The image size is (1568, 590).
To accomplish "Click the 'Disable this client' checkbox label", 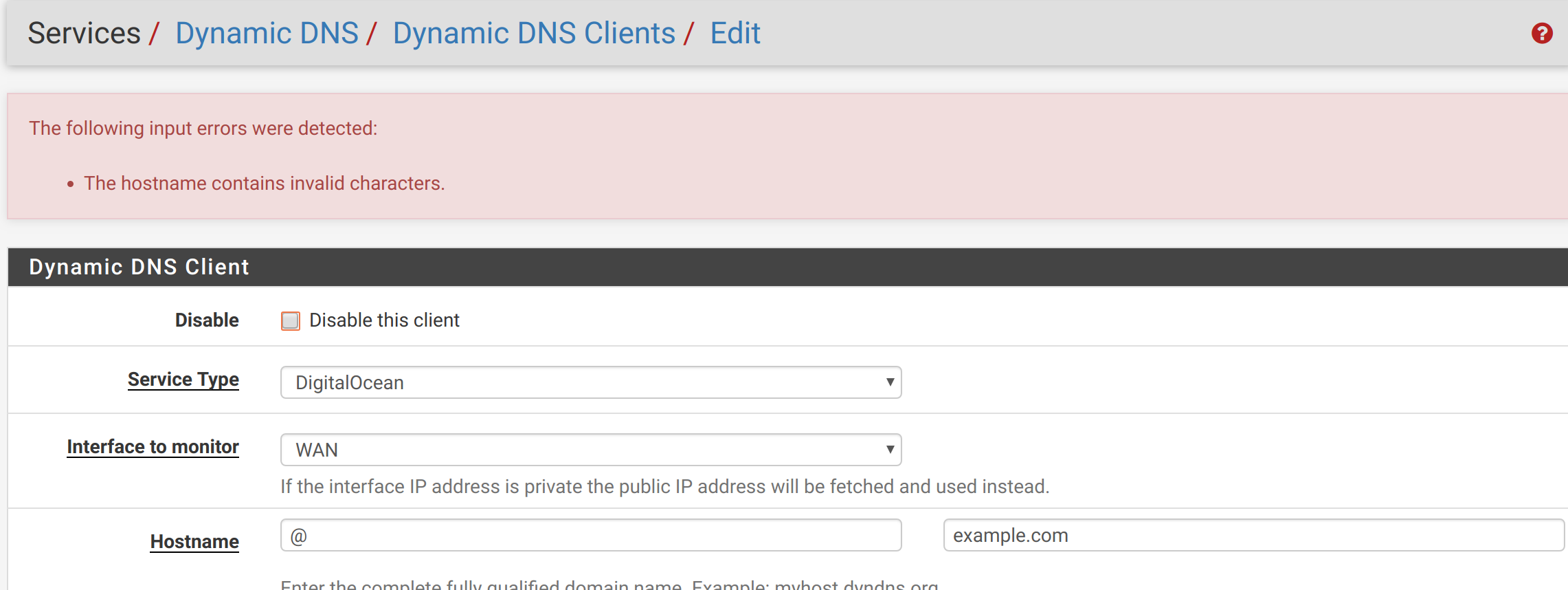I will [x=384, y=320].
